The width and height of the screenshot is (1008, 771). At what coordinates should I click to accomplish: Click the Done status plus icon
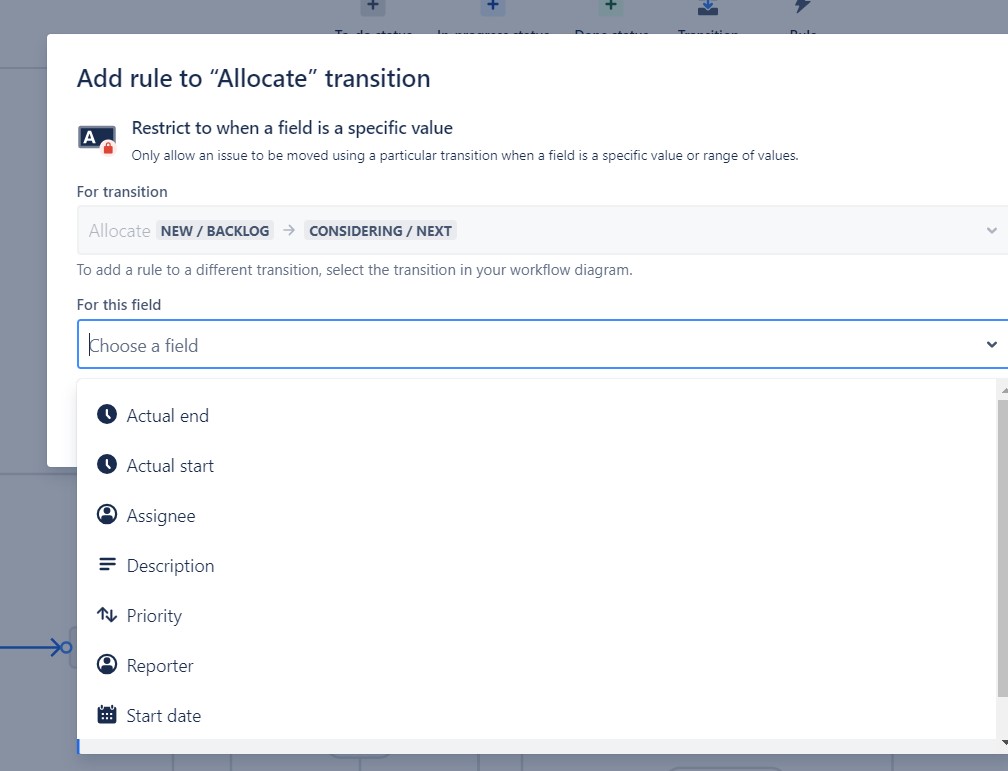[611, 6]
